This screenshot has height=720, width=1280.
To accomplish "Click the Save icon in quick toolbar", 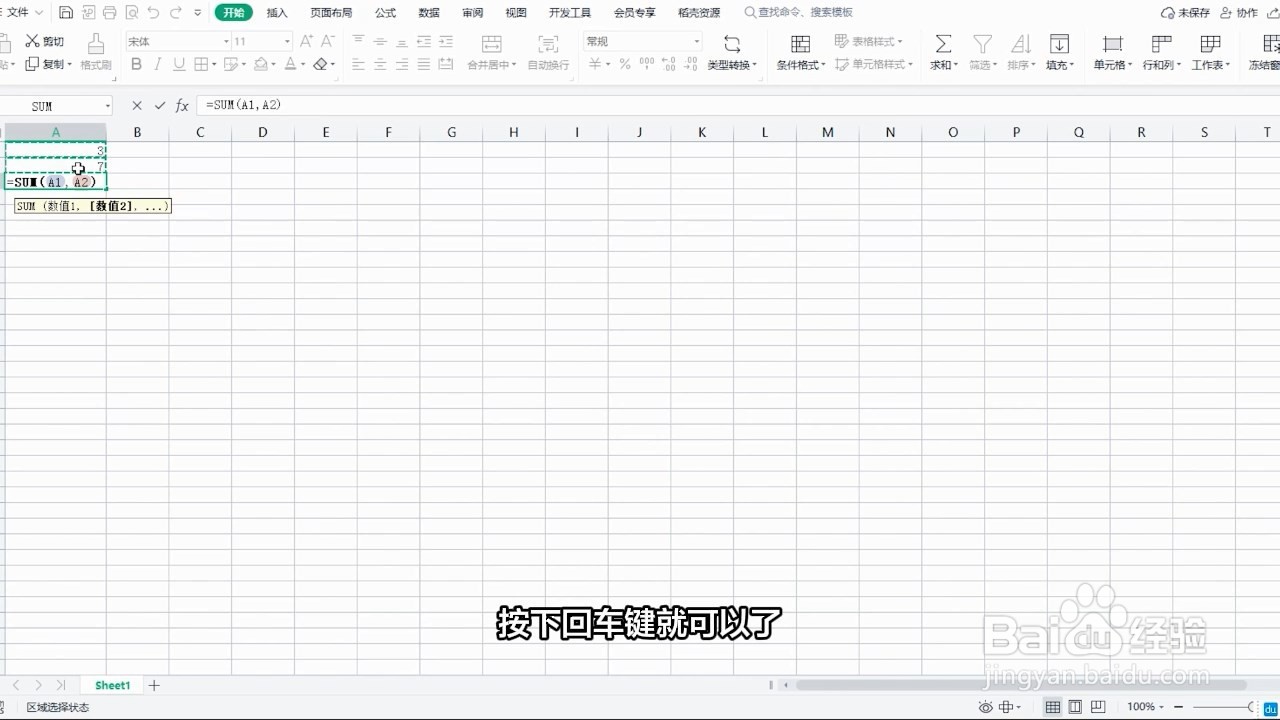I will 66,13.
